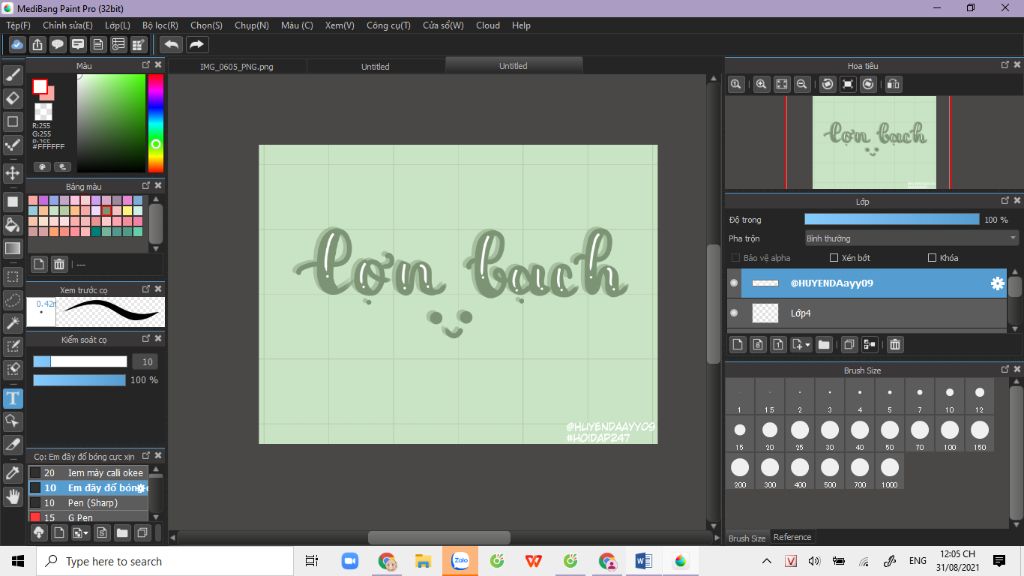Choose the Gradient tool

[12, 248]
